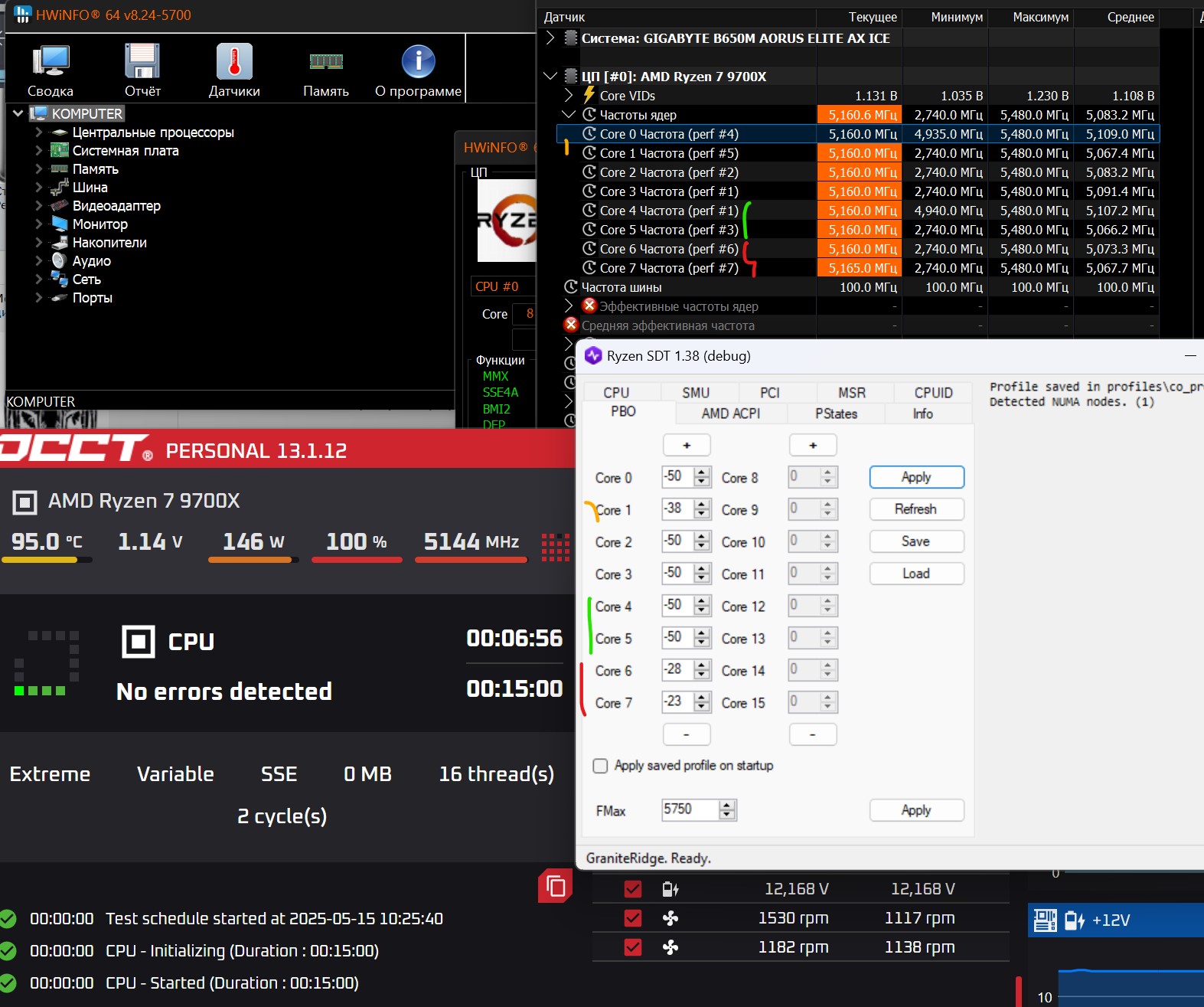Switch to the SMU tab in Ryzen SDT
Screen dimensions: 1204x1007
[696, 393]
